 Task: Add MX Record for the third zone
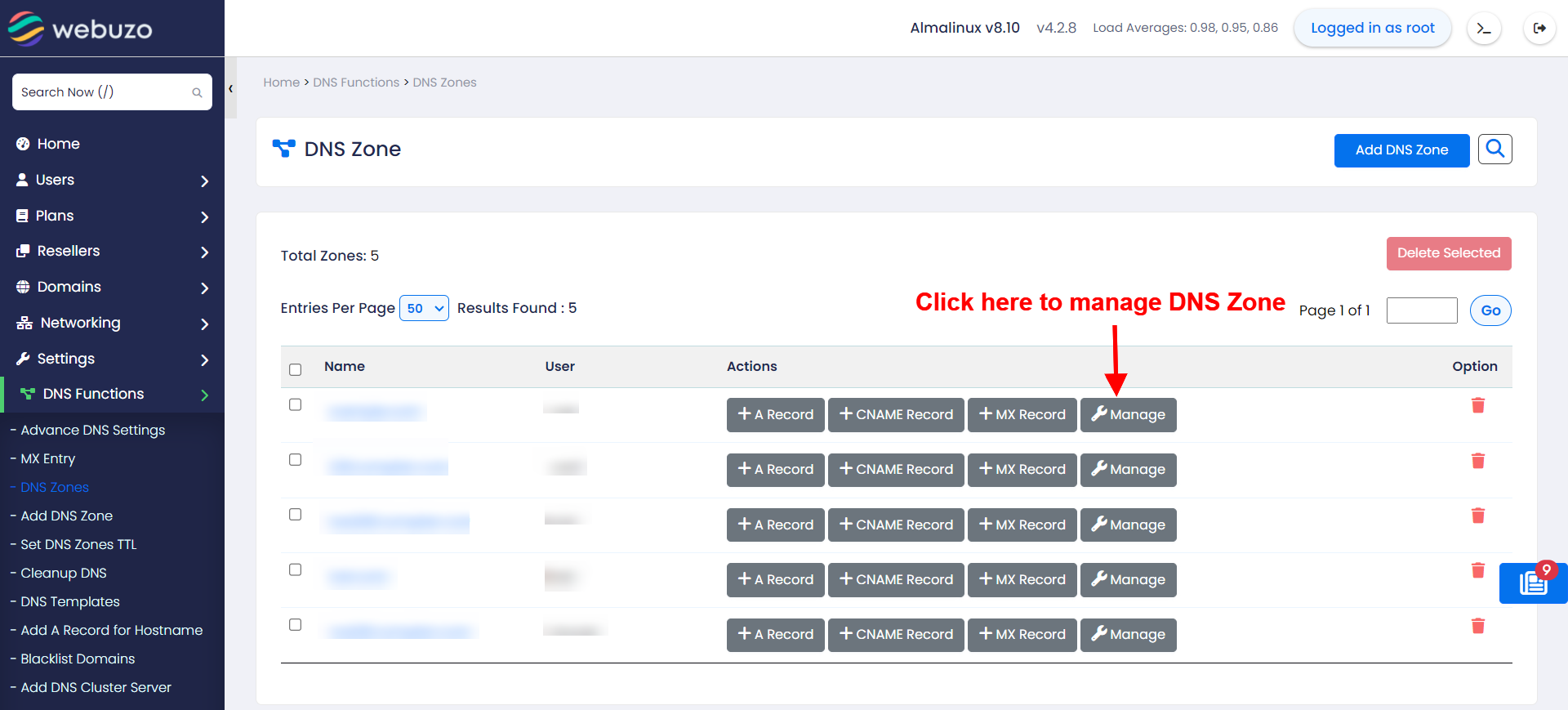click(1022, 525)
